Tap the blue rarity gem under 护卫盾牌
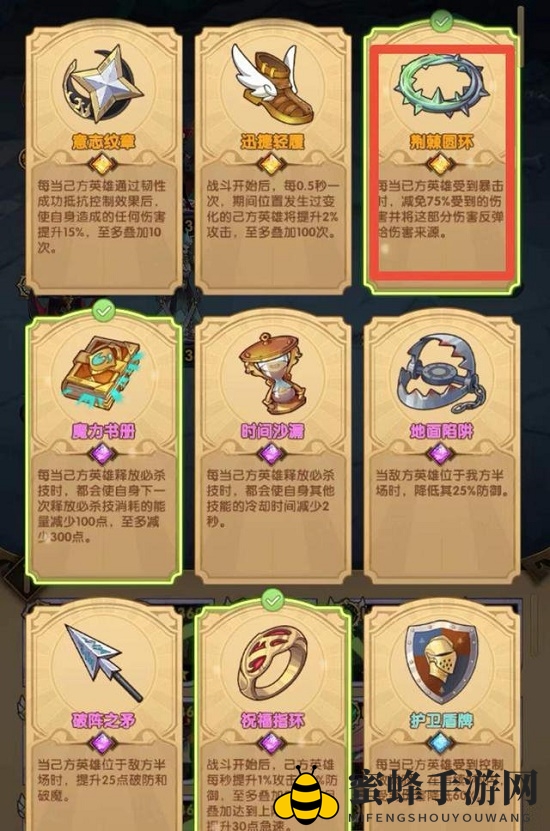Viewport: 550px width, 831px height. click(x=441, y=742)
